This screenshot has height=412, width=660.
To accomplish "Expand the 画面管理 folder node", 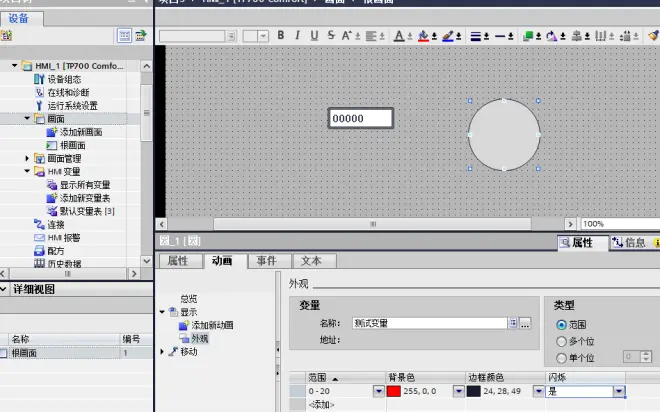I will [27, 158].
